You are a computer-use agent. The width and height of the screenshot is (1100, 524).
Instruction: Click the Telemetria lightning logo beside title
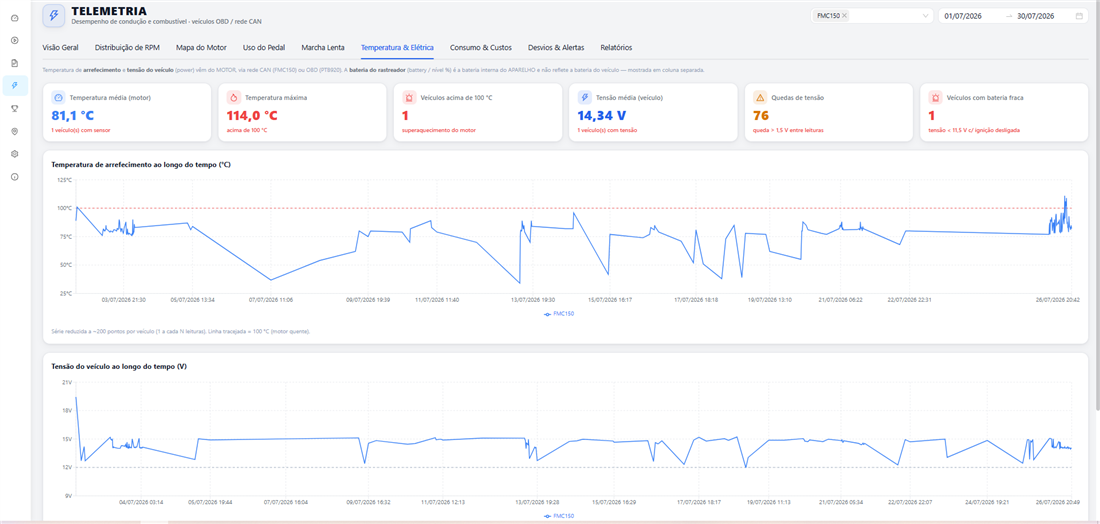(54, 15)
